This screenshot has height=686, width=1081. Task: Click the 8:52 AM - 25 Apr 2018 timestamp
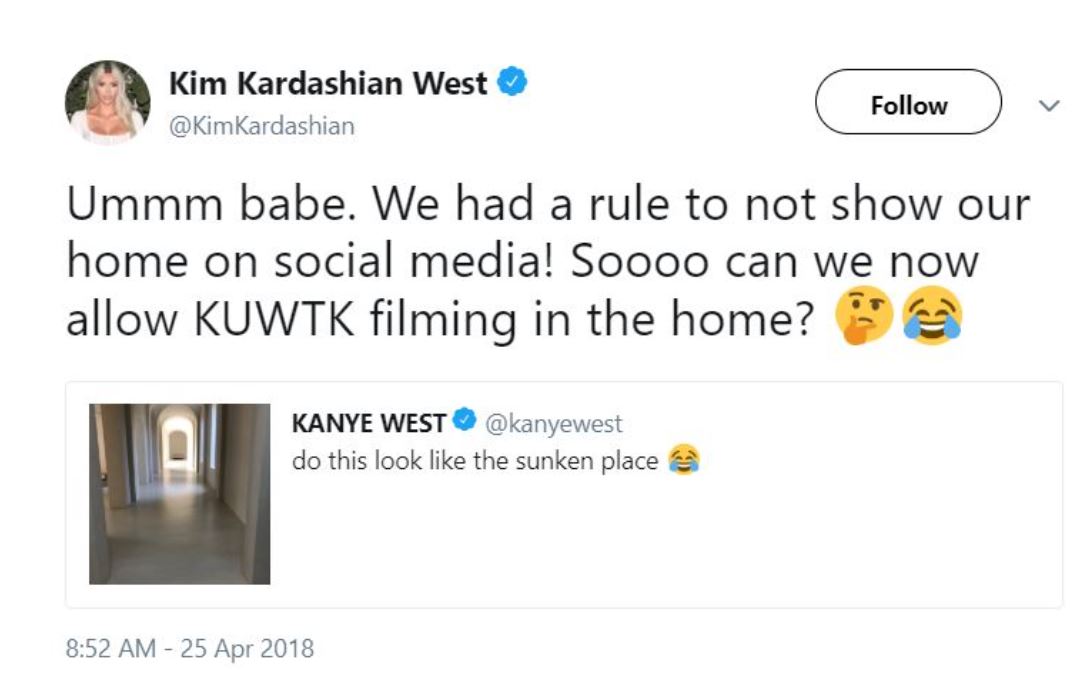pyautogui.click(x=189, y=648)
